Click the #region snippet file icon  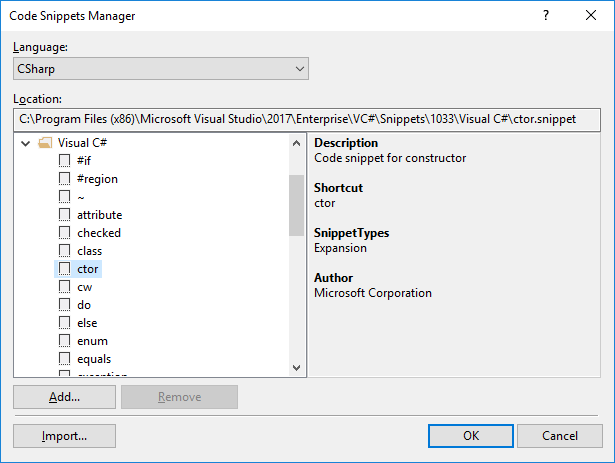[x=65, y=179]
